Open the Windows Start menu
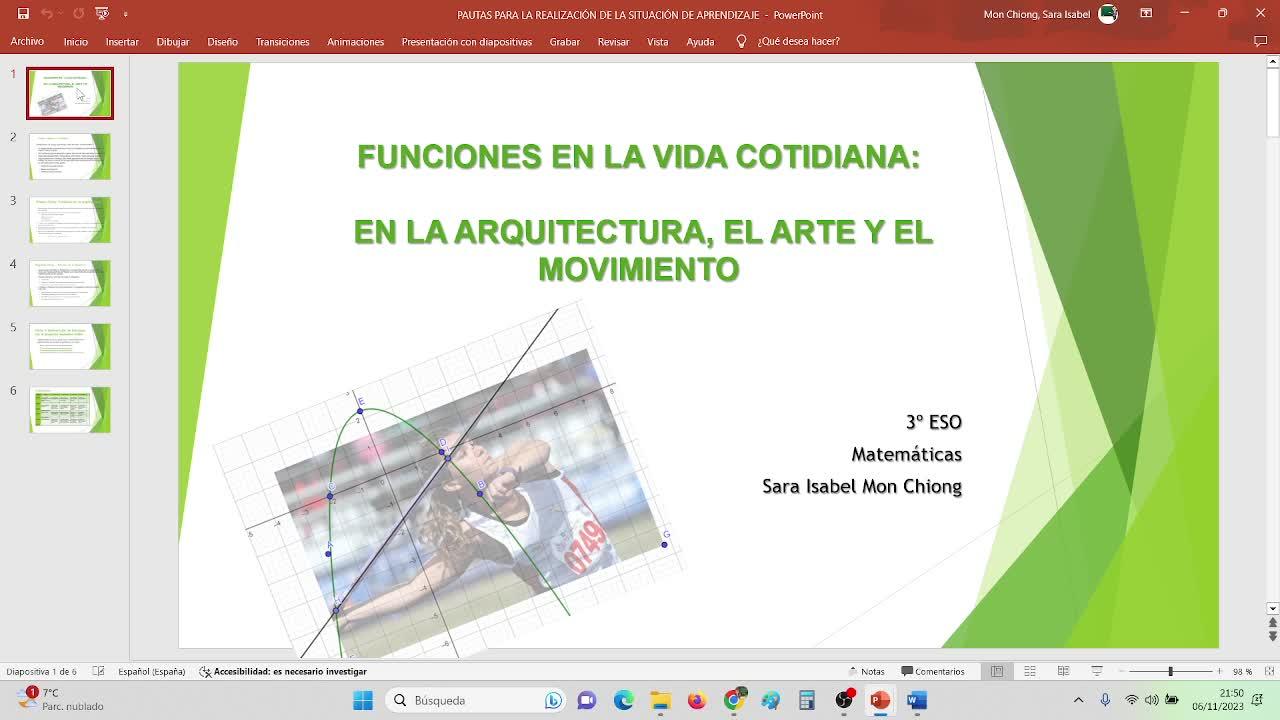 (362, 700)
